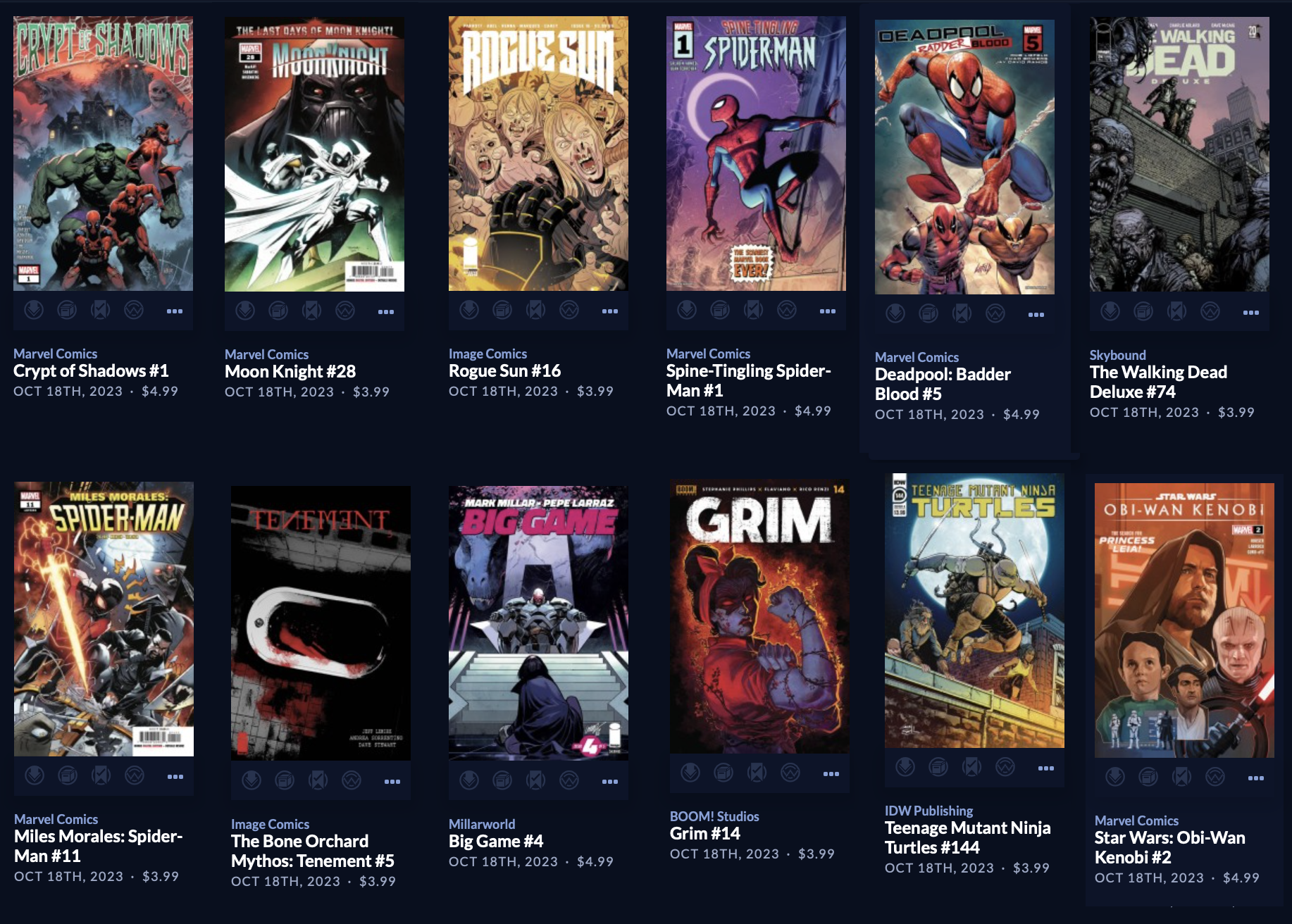Viewport: 1292px width, 924px height.
Task: Open the Skybound publisher link
Action: click(1117, 355)
